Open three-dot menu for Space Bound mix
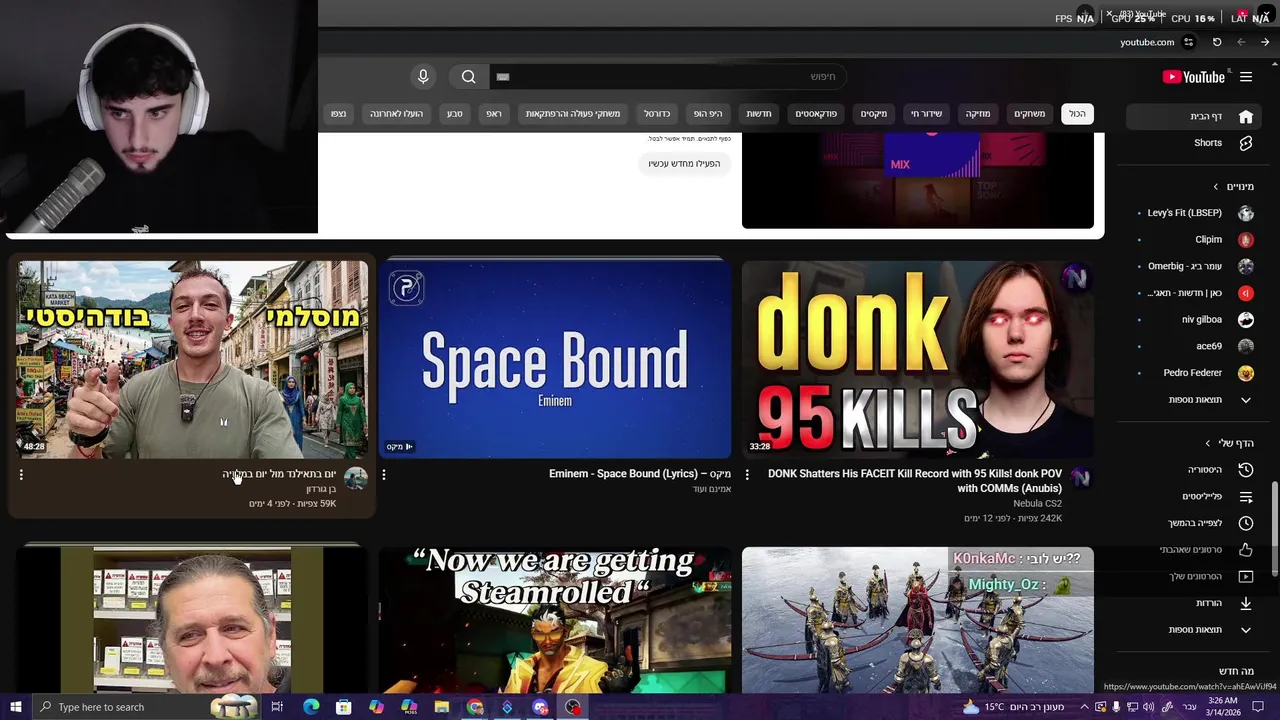The height and width of the screenshot is (720, 1280). click(384, 475)
